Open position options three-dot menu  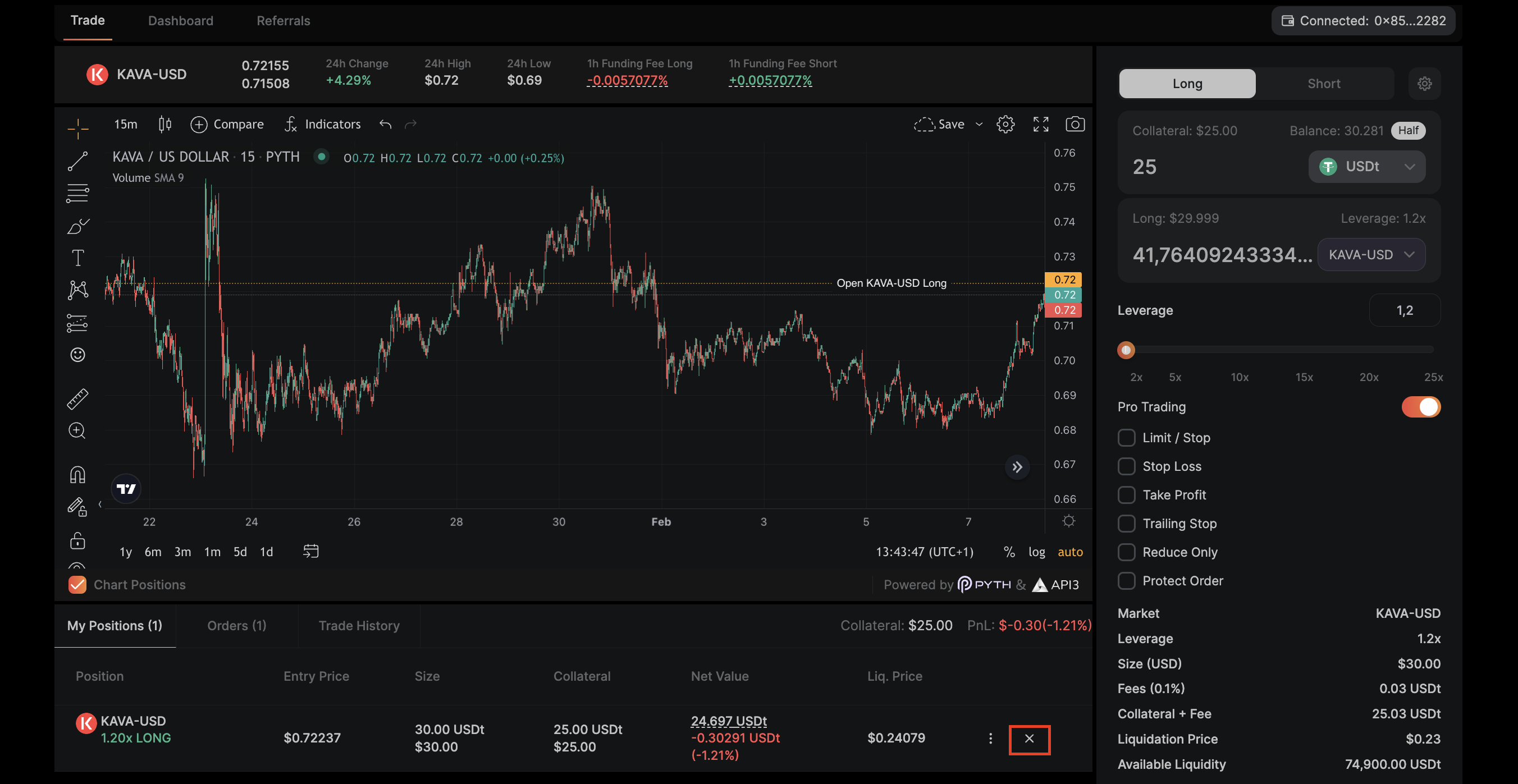point(991,739)
